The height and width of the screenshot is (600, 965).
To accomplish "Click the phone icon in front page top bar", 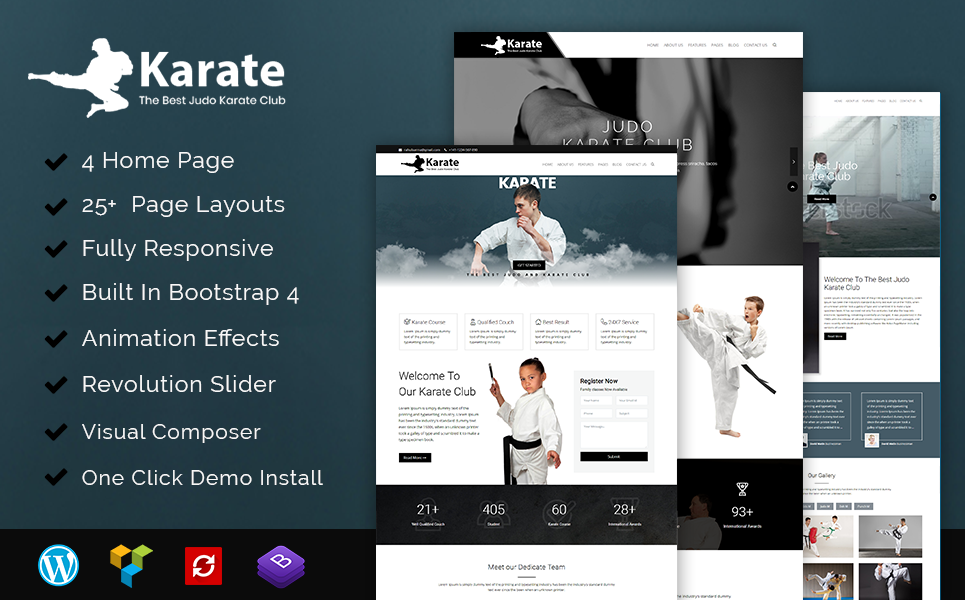I will point(445,150).
